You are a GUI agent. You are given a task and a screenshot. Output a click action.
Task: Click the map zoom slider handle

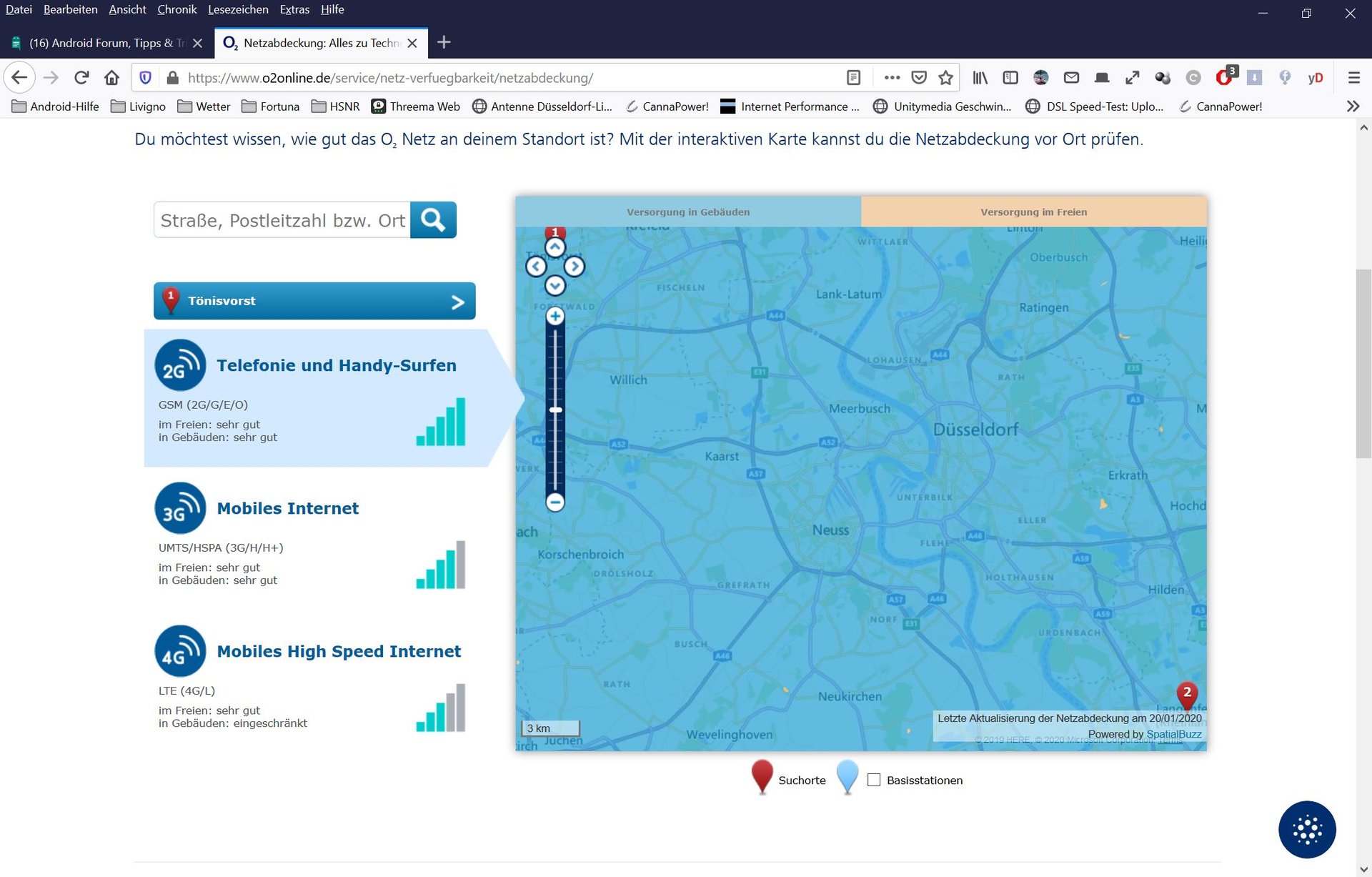coord(555,410)
